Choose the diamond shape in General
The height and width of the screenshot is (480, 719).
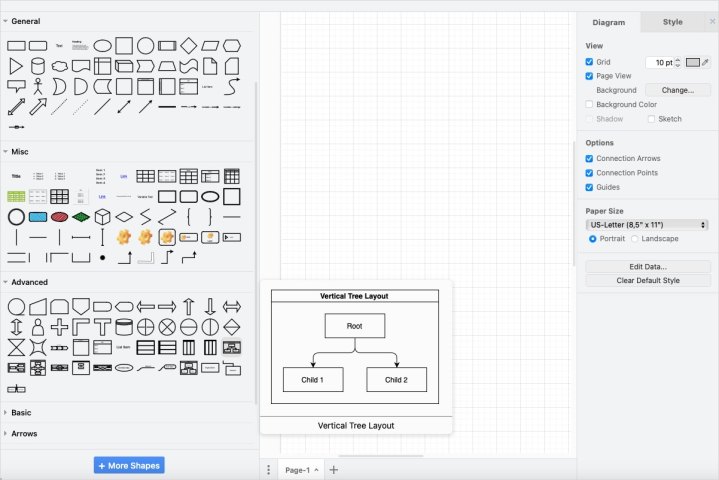coord(189,45)
